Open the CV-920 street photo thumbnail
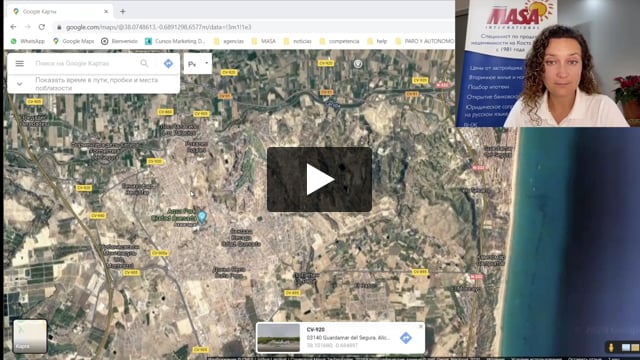 pyautogui.click(x=278, y=338)
